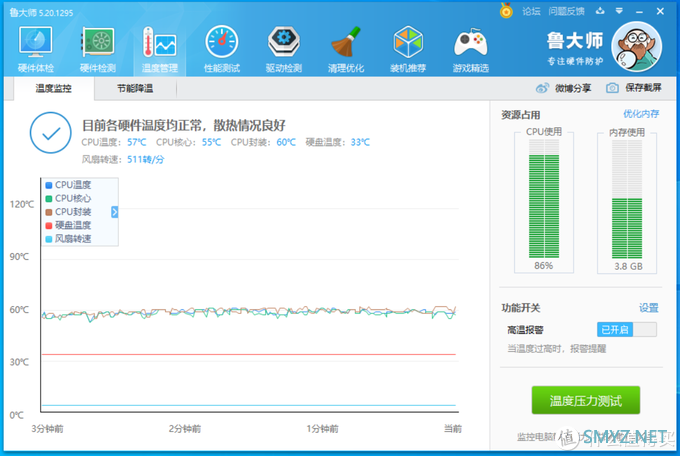The image size is (680, 456).
Task: Click 微博分享 share link
Action: coord(573,89)
